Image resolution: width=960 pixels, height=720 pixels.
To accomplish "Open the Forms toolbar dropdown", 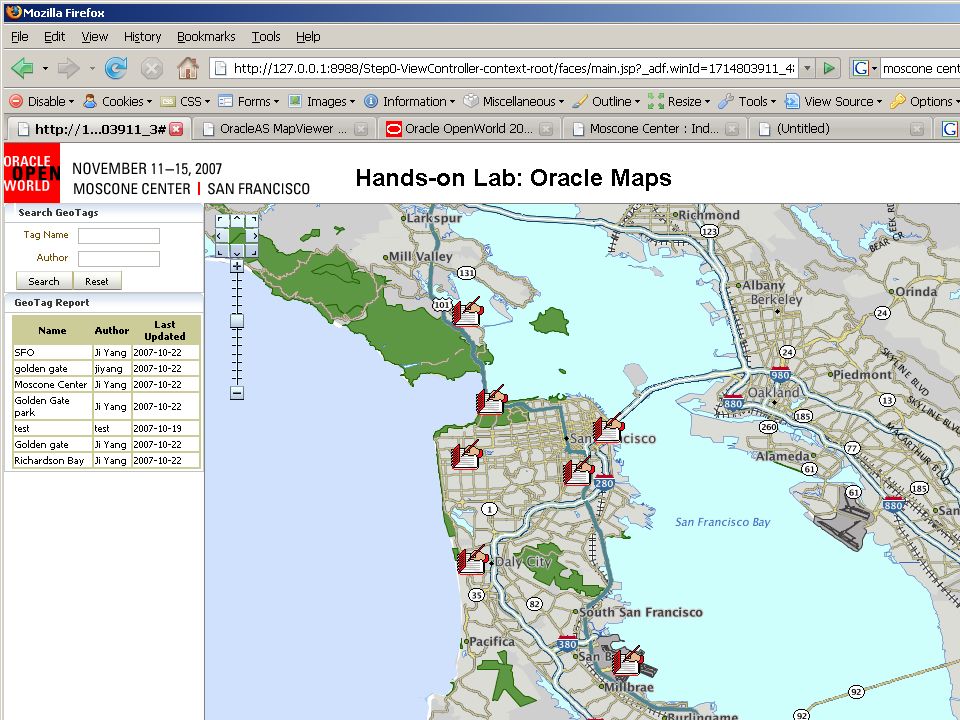I will [249, 102].
